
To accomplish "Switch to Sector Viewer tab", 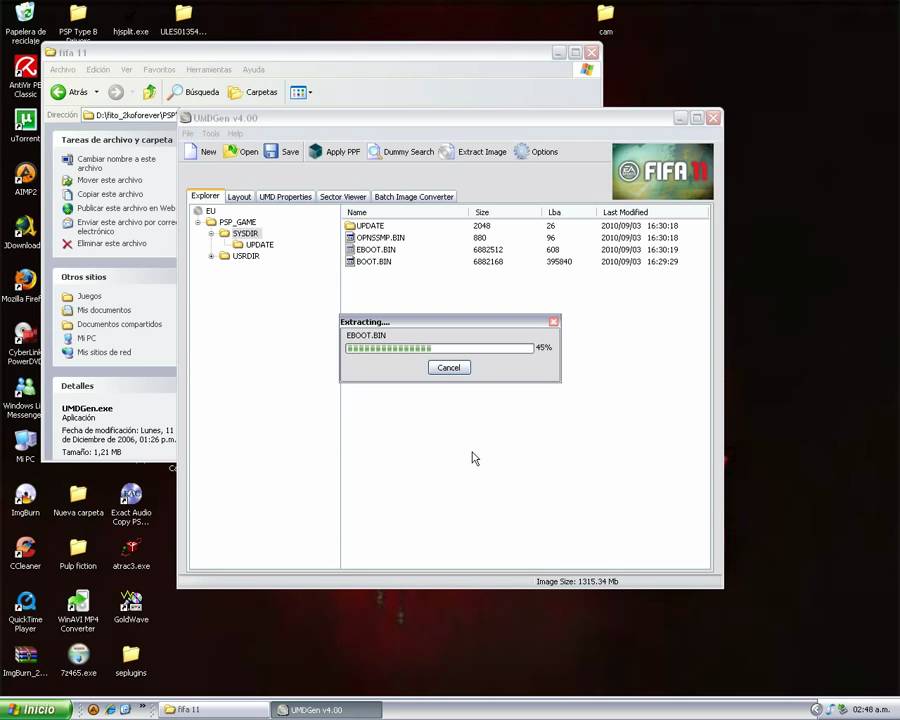I will coord(343,196).
